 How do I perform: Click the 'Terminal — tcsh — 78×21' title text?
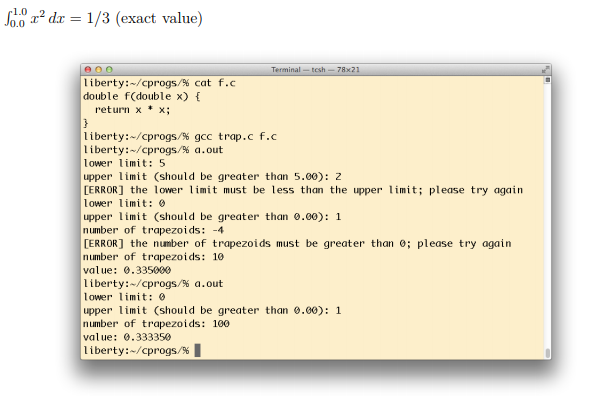click(315, 70)
